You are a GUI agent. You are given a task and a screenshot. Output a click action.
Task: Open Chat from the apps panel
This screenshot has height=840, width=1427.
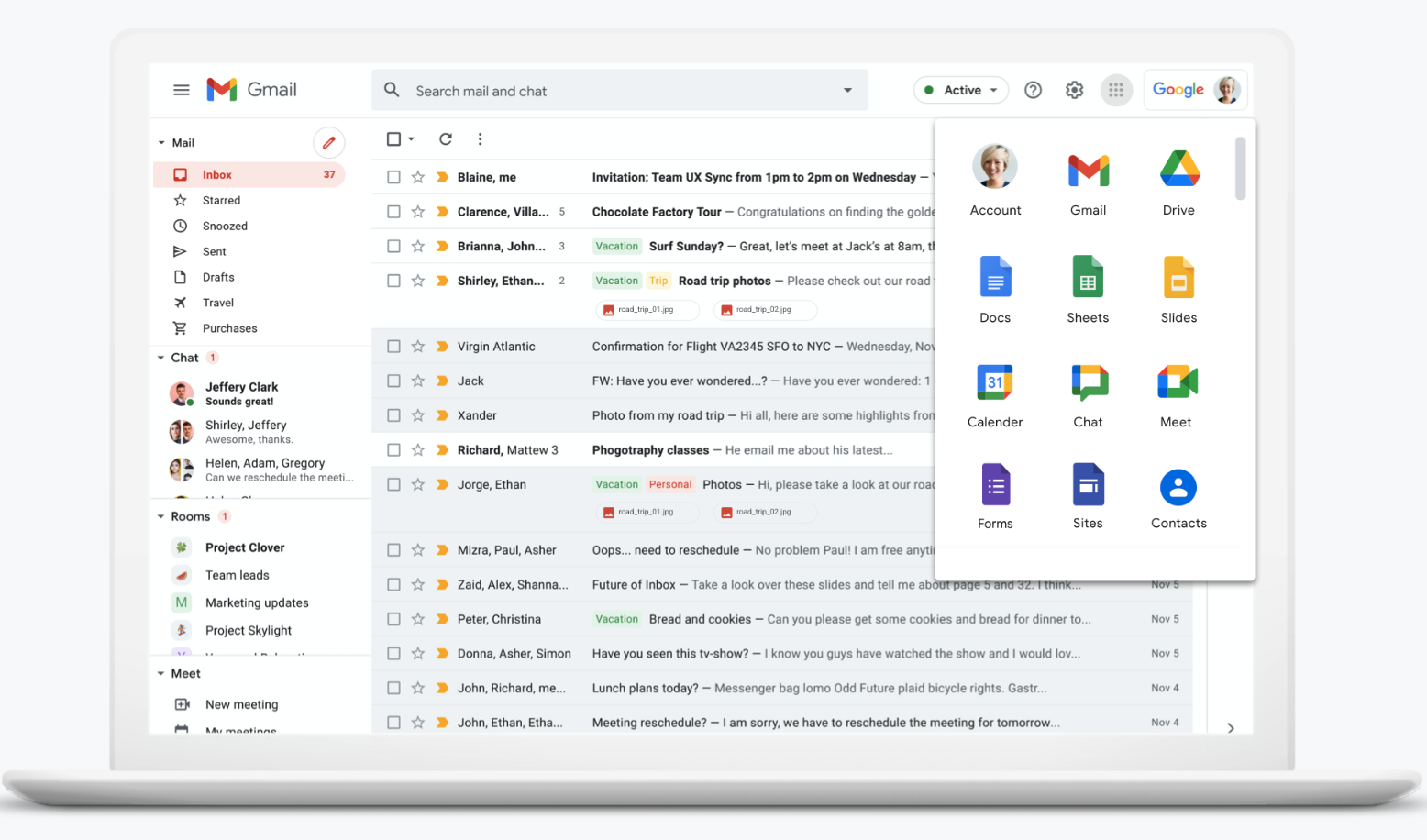point(1088,395)
